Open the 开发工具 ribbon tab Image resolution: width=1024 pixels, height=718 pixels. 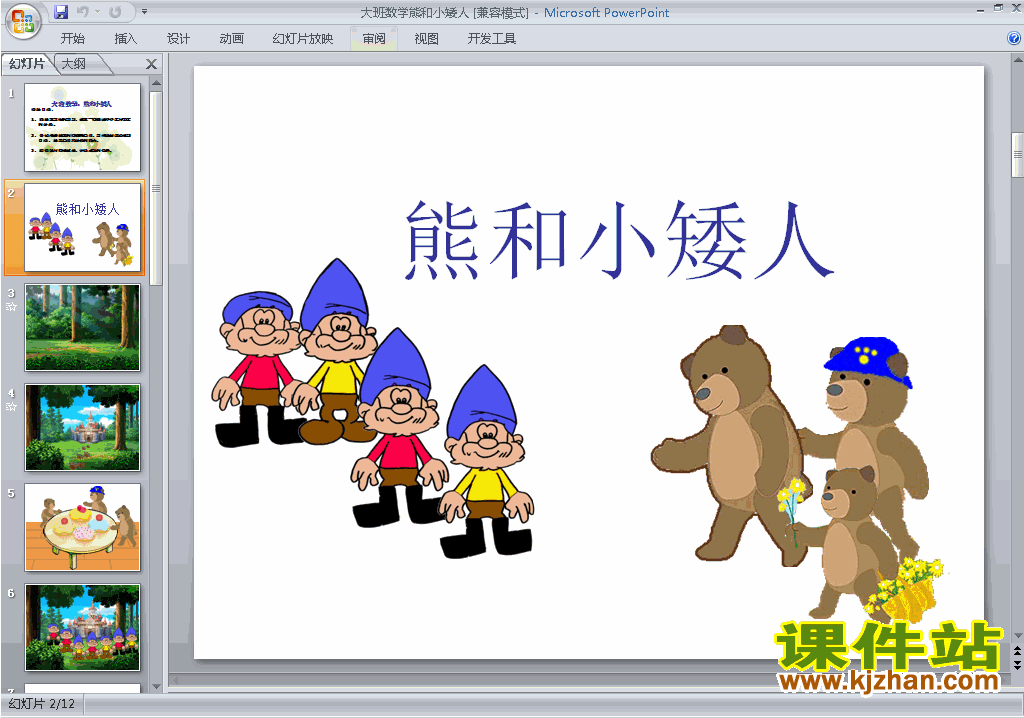(492, 39)
